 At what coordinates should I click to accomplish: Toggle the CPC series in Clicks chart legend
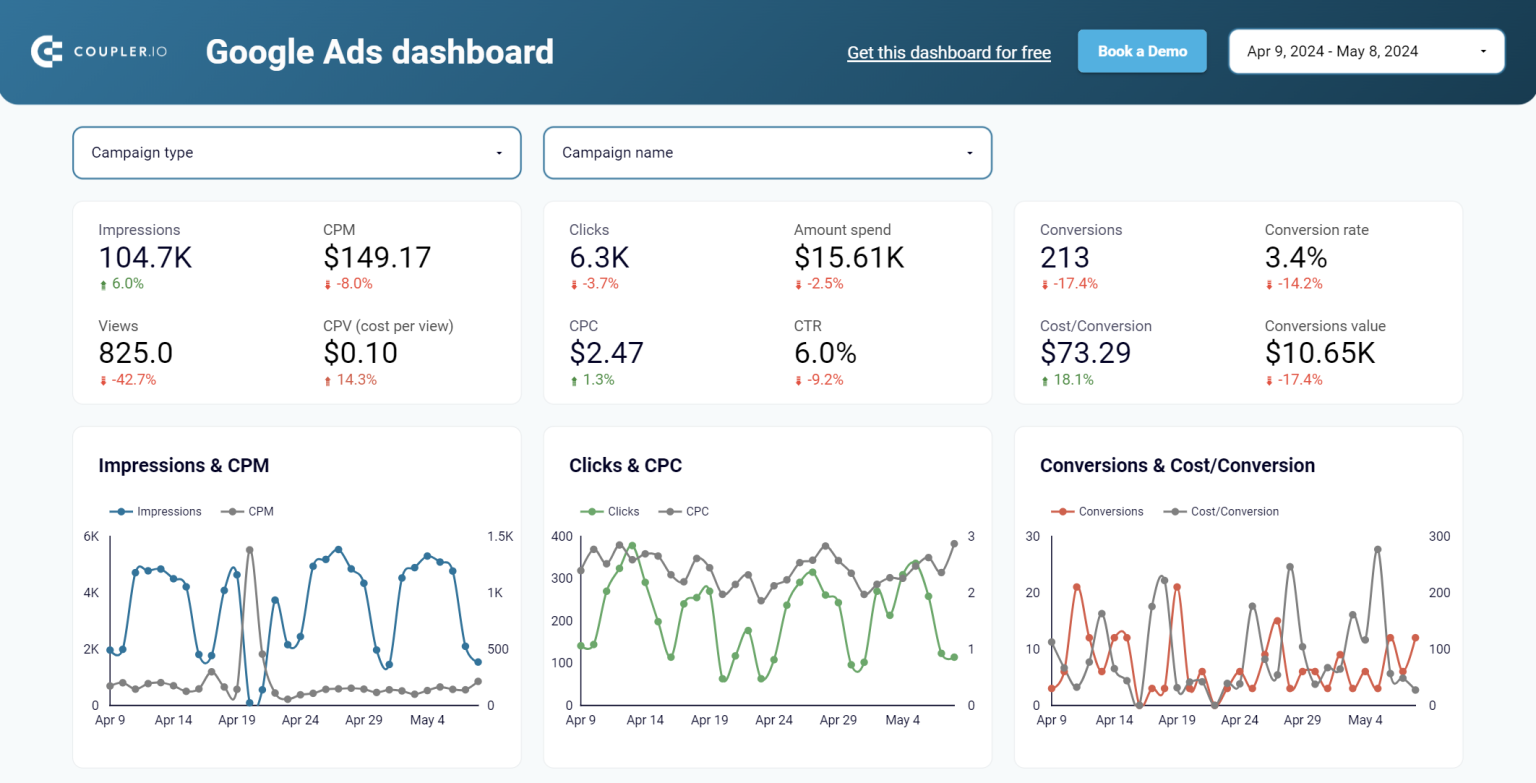[x=697, y=511]
